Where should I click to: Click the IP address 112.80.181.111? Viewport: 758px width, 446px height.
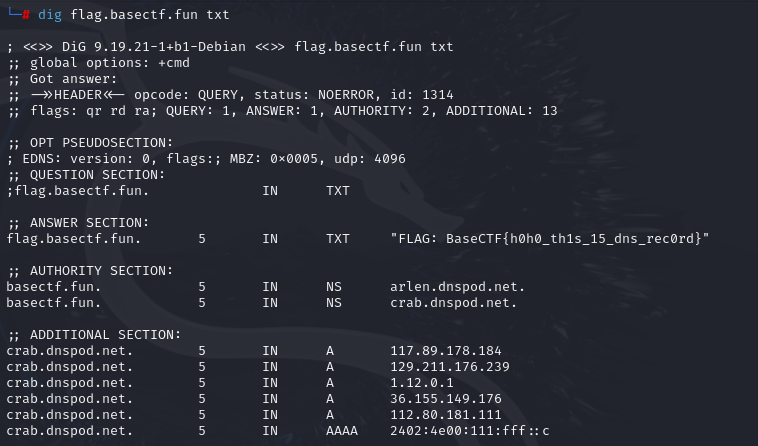tap(445, 415)
